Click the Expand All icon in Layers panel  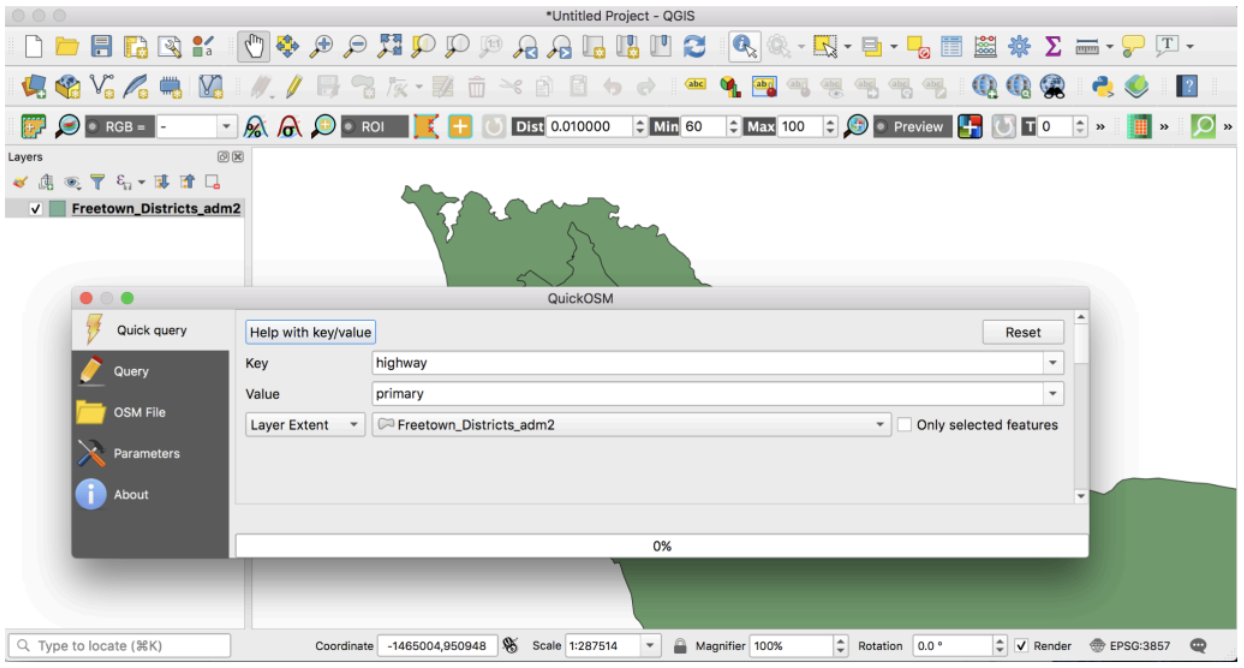[164, 182]
